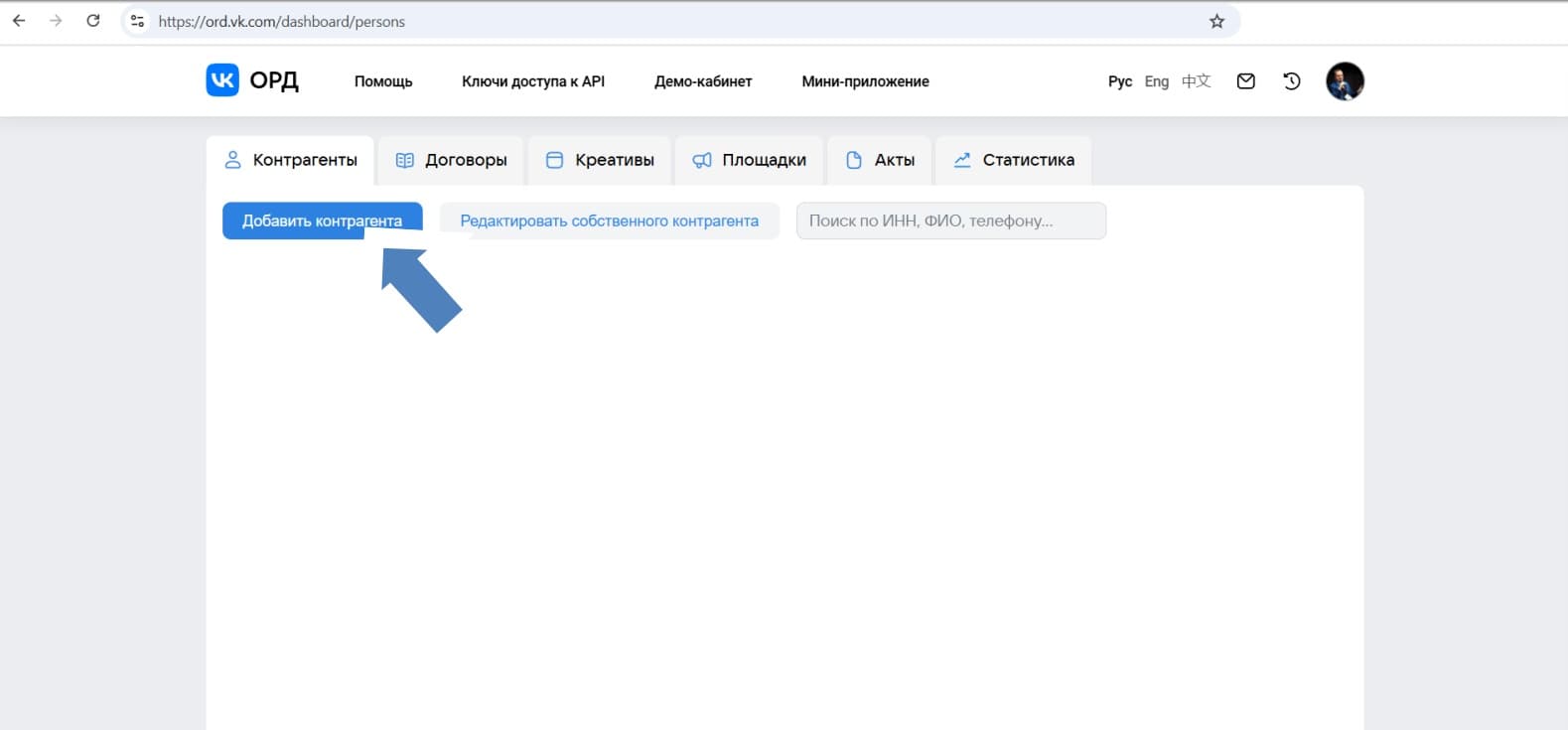Click the VK ORD logo
Image resolution: width=1568 pixels, height=730 pixels.
pos(252,80)
